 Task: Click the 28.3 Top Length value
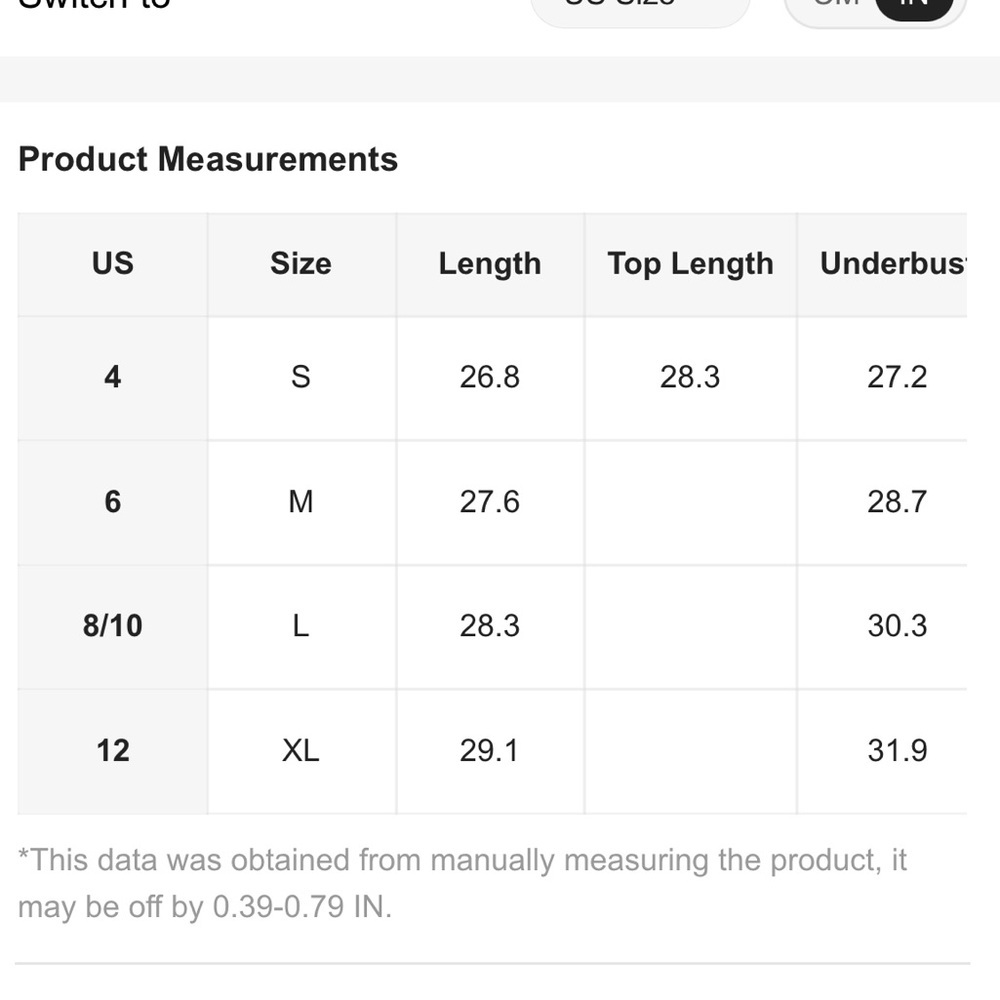coord(690,378)
